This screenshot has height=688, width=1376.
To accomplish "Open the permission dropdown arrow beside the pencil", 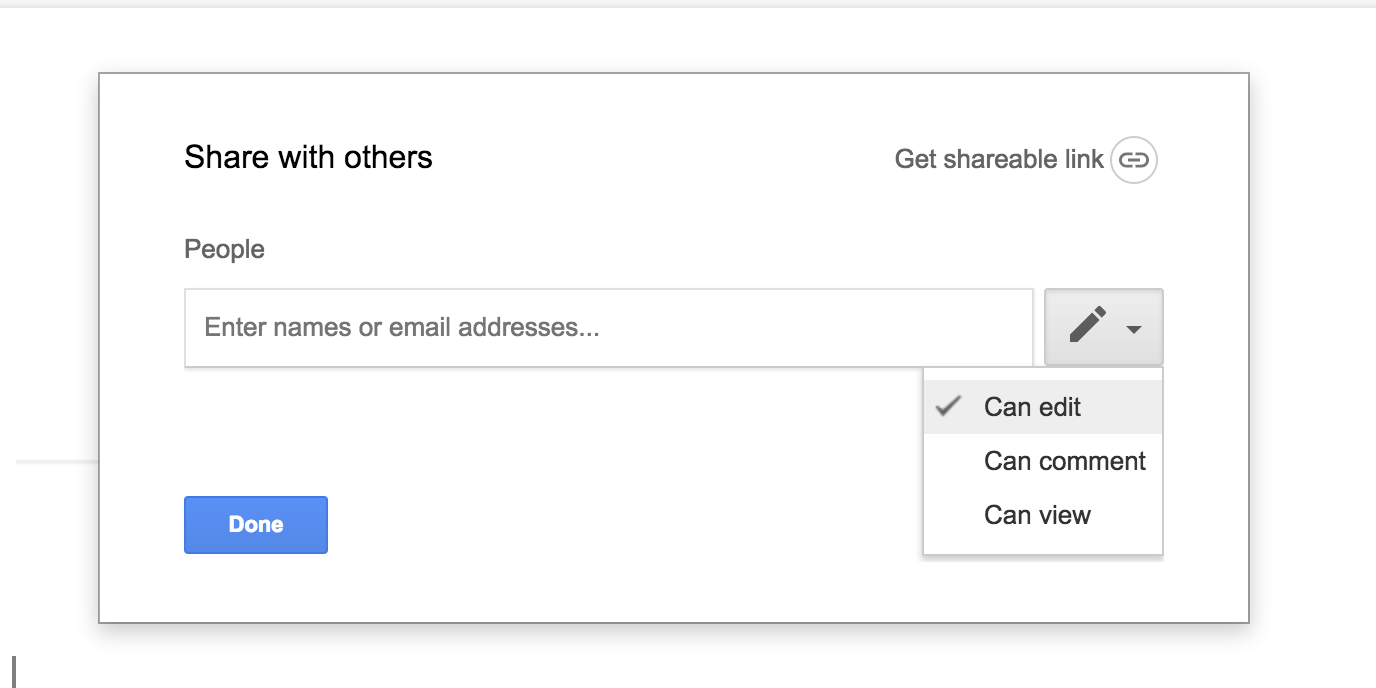I will [x=1134, y=329].
